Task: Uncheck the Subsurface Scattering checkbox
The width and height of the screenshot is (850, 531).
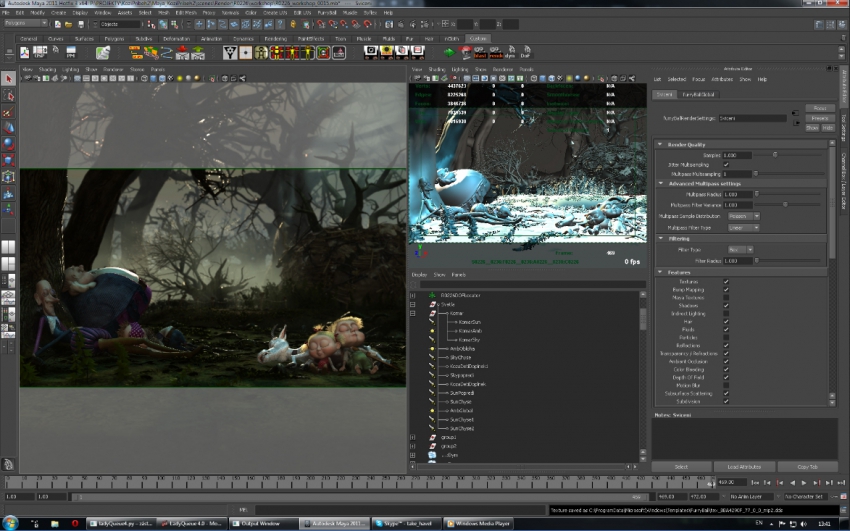Action: click(x=726, y=393)
